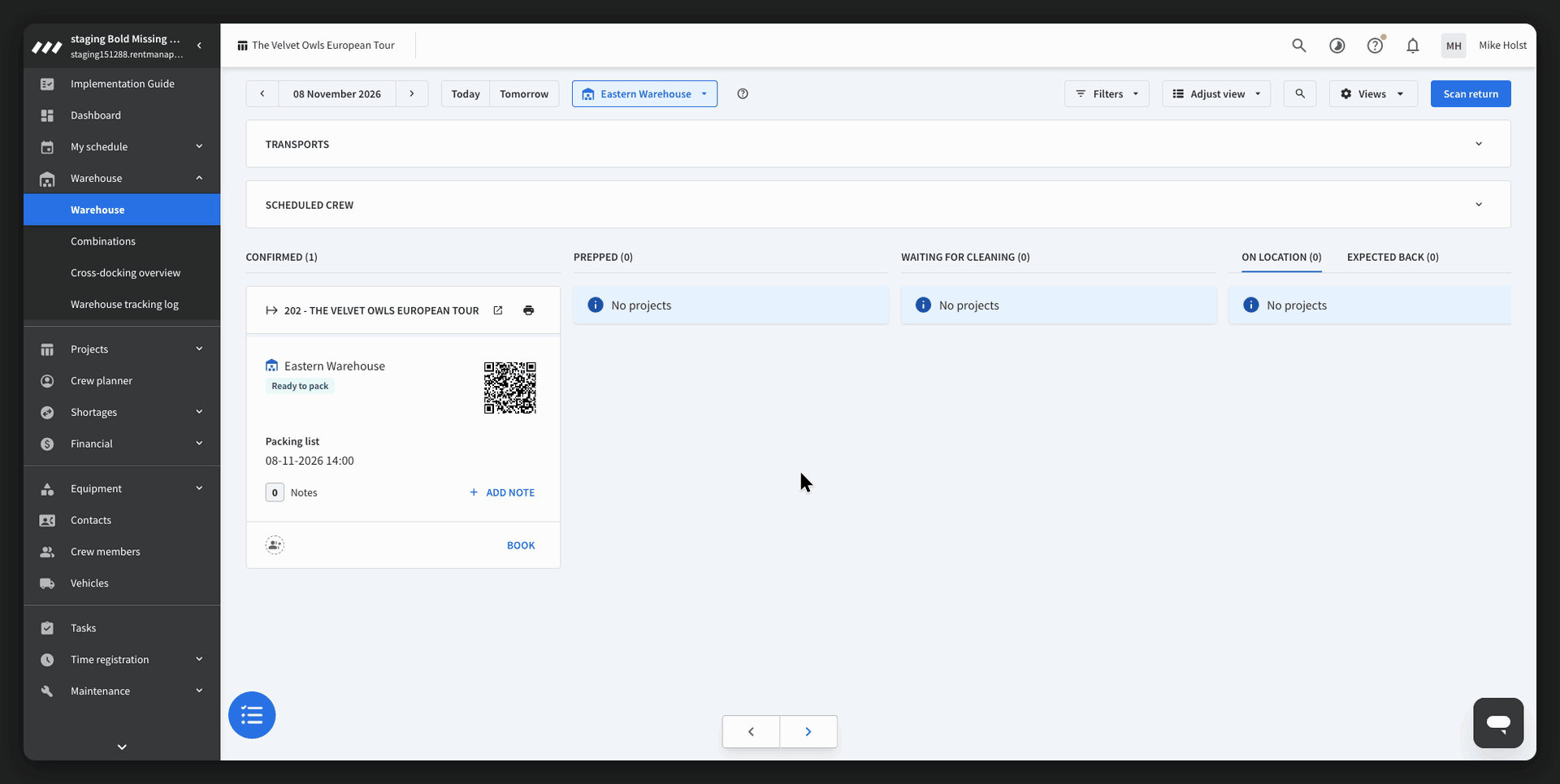Click the warehouse help circle icon
This screenshot has height=784, width=1560.
click(x=743, y=94)
